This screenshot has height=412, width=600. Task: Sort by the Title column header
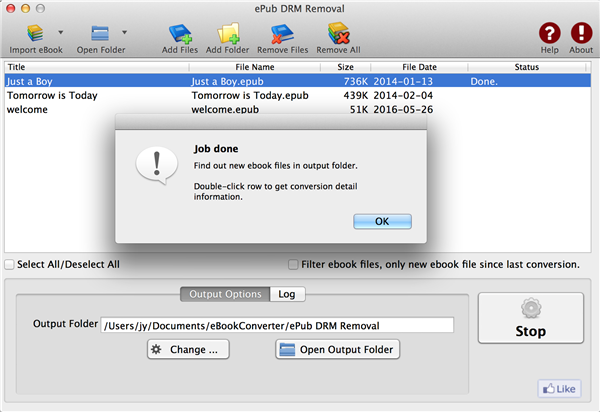click(96, 67)
